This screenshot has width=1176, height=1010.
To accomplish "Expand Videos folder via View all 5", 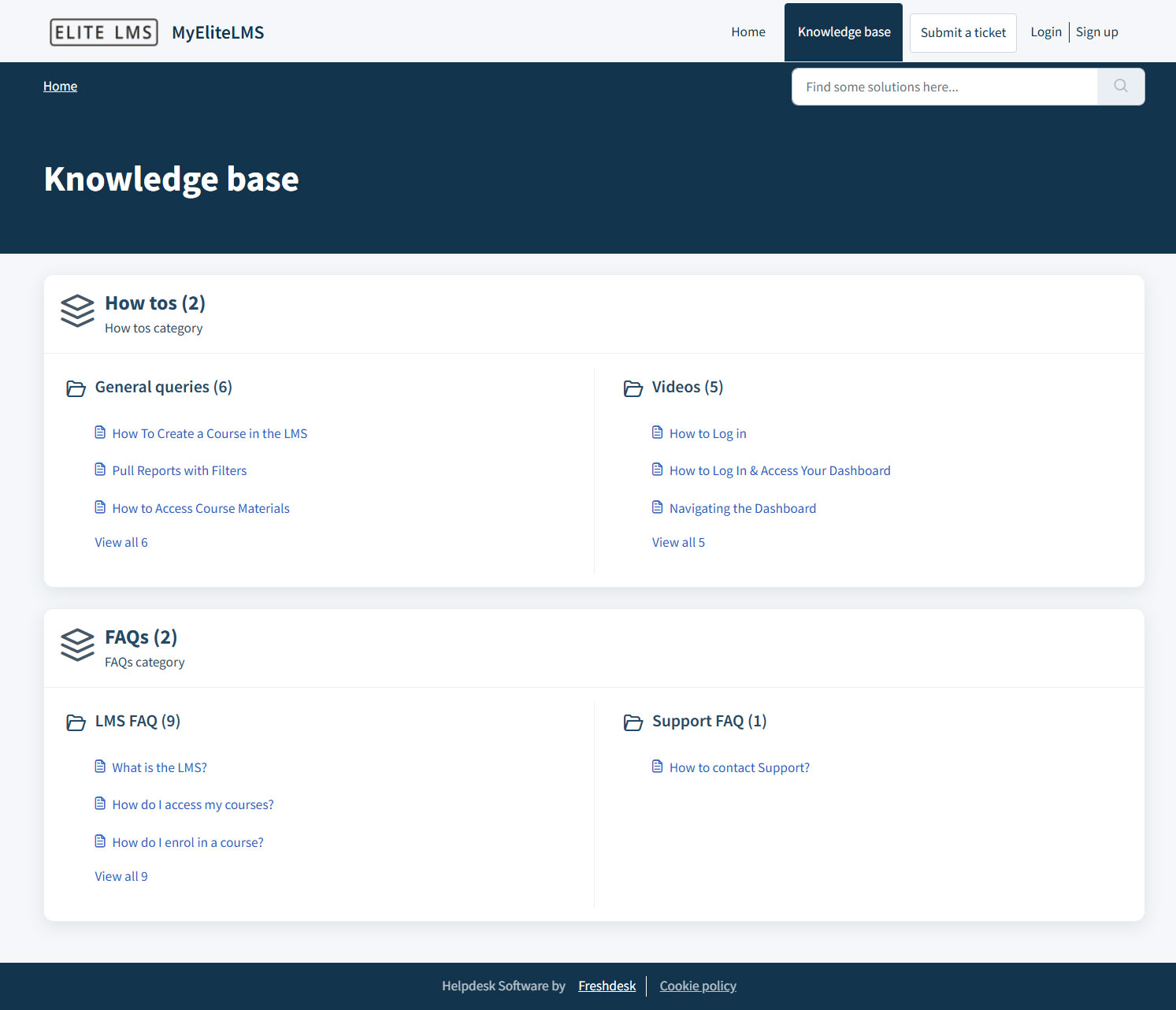I will tap(678, 542).
